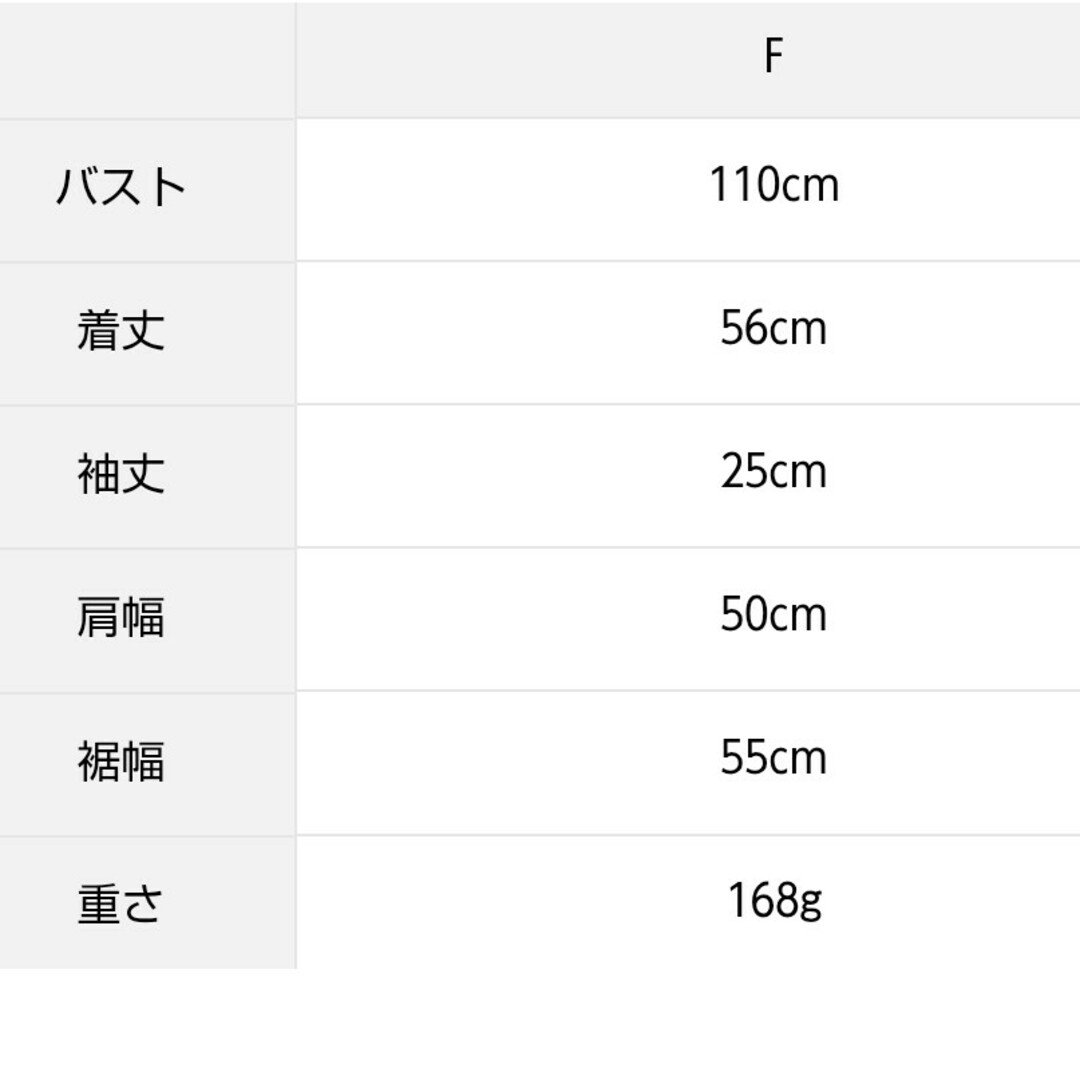The image size is (1080, 1080).
Task: Select the 袖丈 row label
Action: 121,473
